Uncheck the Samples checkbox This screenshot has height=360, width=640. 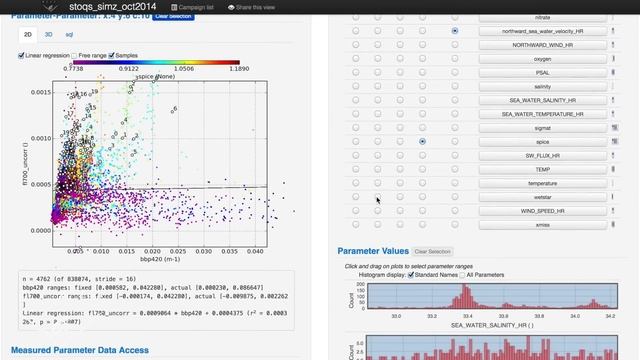click(111, 56)
